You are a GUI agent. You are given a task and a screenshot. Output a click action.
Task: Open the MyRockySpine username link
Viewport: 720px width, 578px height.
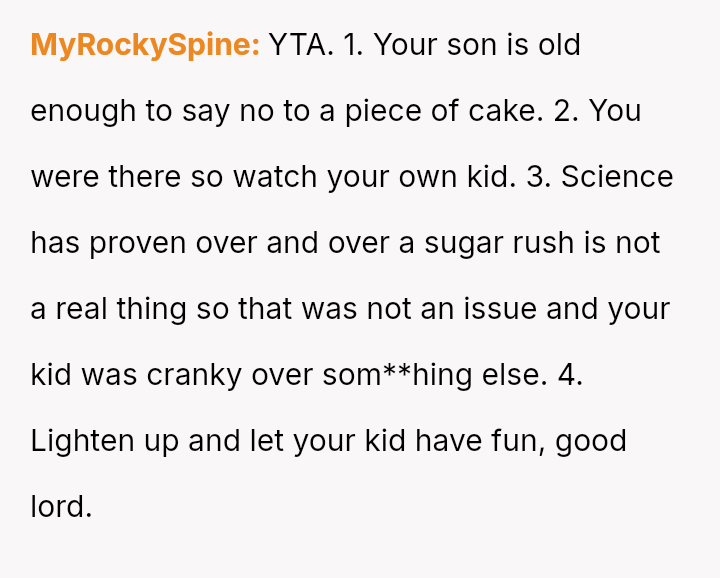145,45
